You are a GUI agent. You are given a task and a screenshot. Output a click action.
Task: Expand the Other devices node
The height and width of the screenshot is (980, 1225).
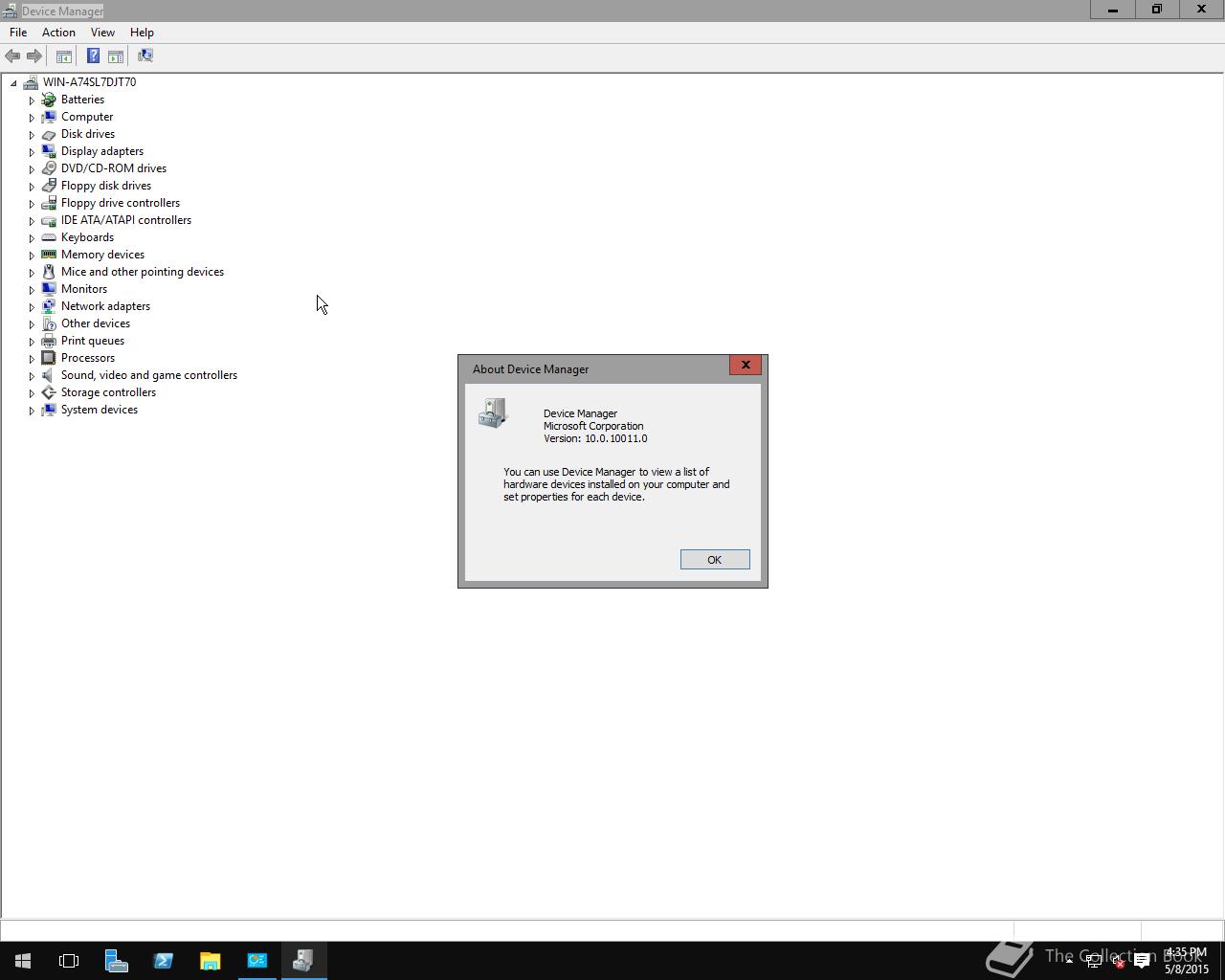click(32, 324)
